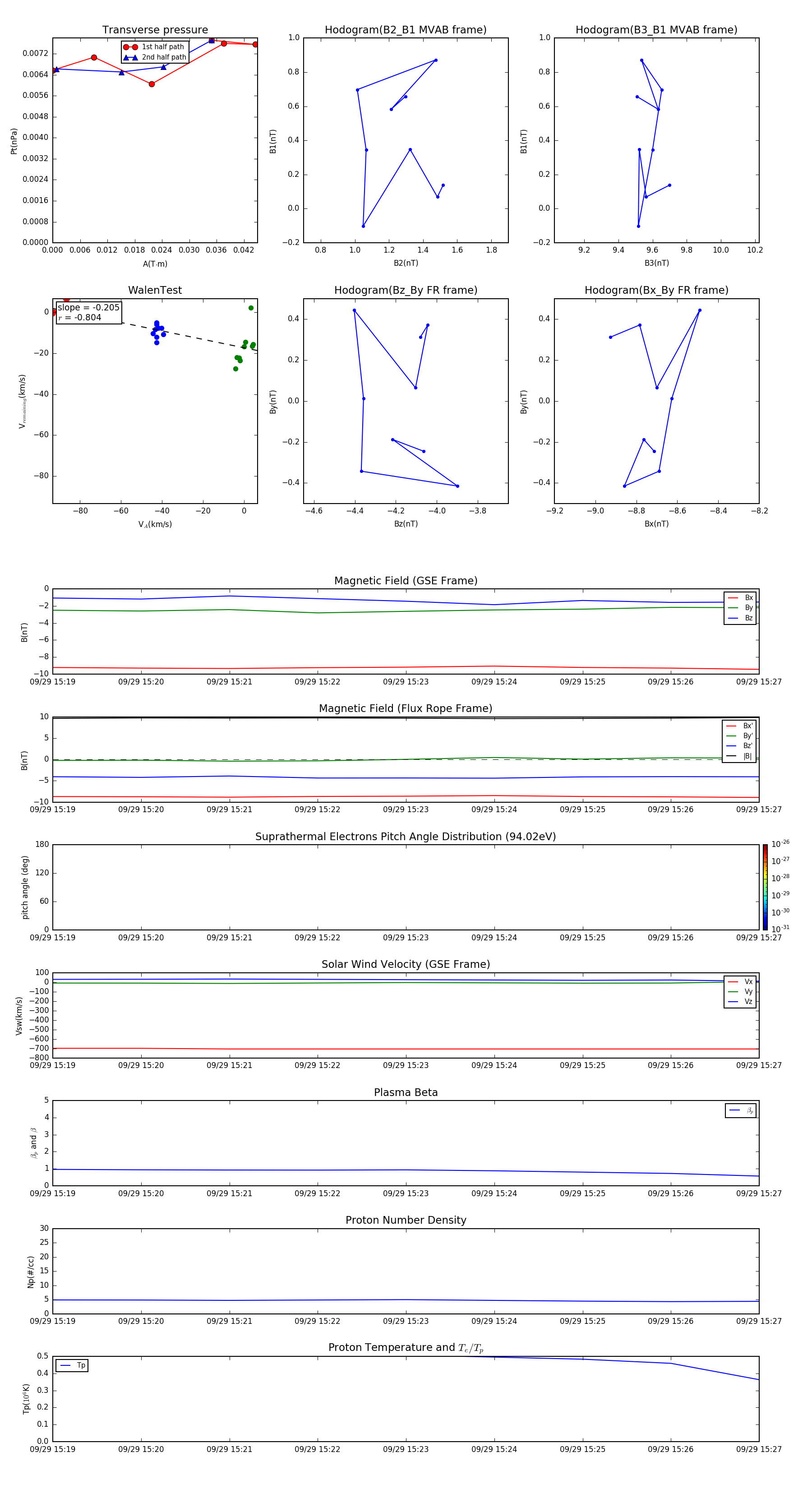The width and height of the screenshot is (812, 1489).
Task: Click the 'slope = -0.205' annotation
Action: pyautogui.click(x=88, y=308)
